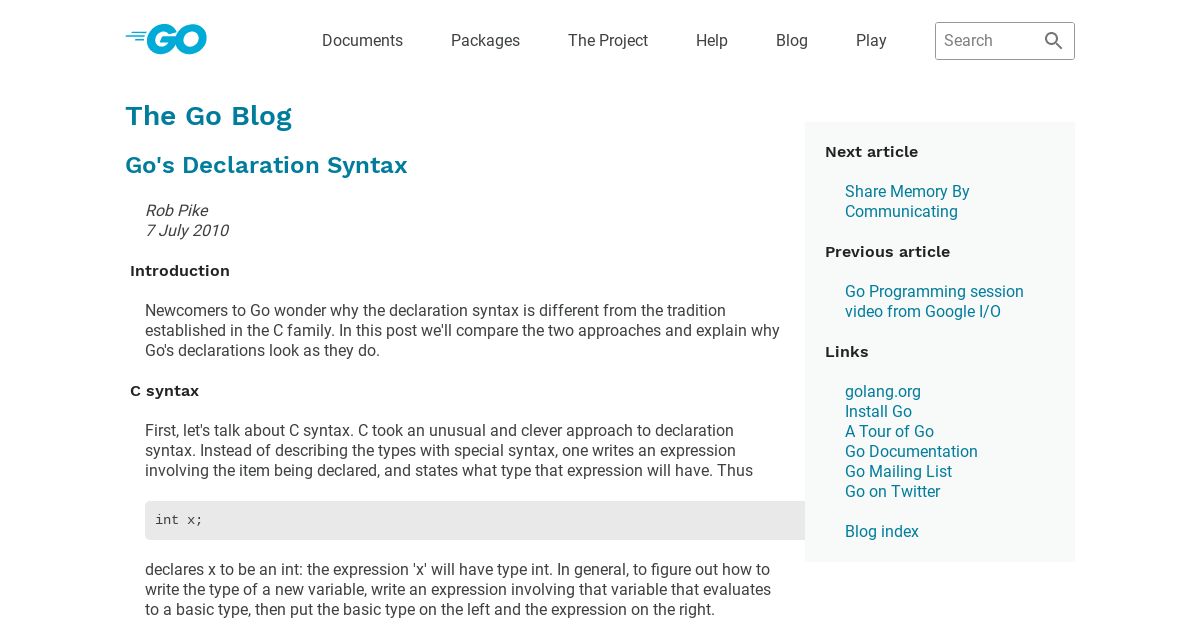Click the search magnifier icon
The height and width of the screenshot is (630, 1200).
tap(1054, 41)
